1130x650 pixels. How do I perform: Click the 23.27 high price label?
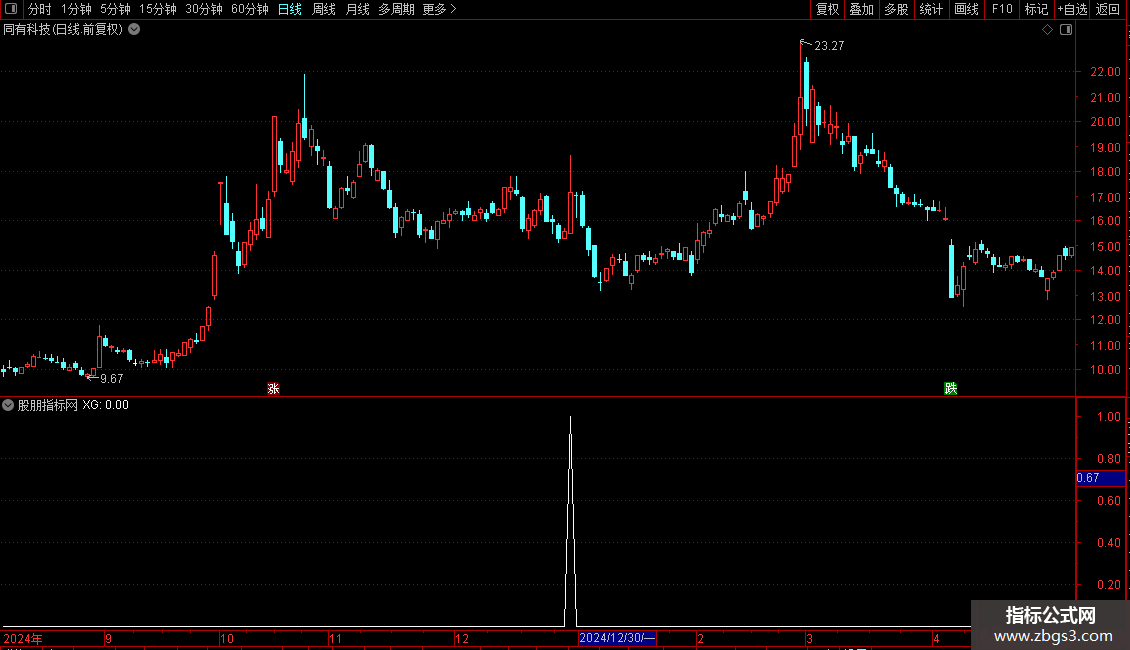(829, 46)
